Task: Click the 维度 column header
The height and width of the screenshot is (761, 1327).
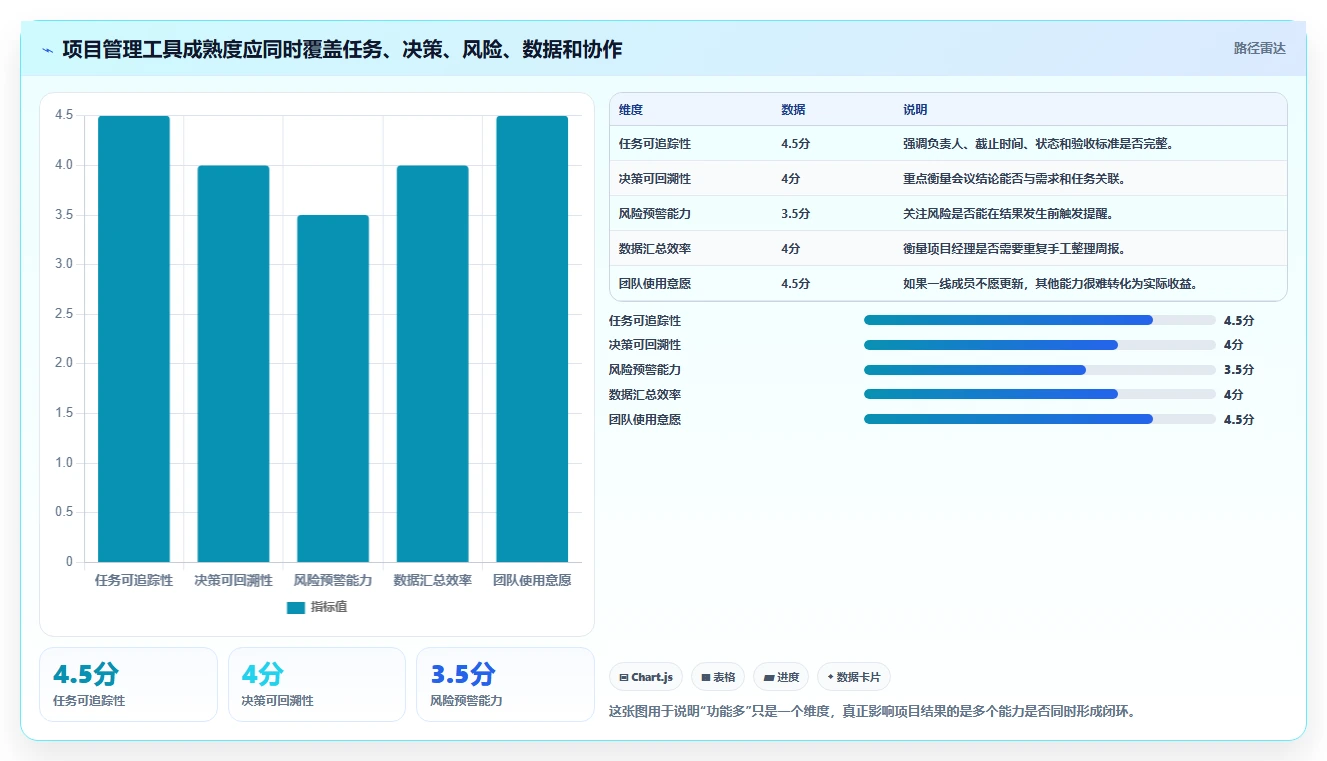Action: click(630, 110)
